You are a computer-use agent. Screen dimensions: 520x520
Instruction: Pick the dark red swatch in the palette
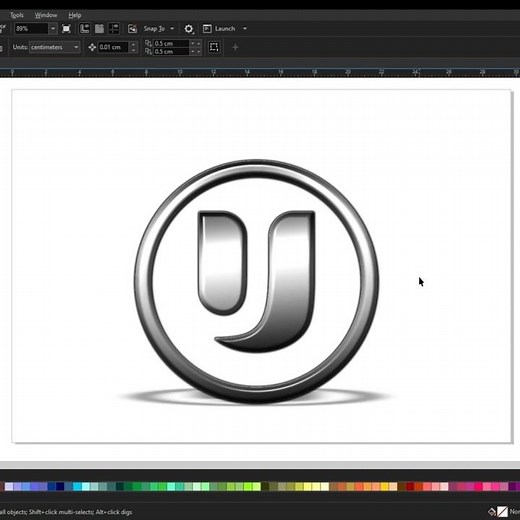[x=410, y=487]
